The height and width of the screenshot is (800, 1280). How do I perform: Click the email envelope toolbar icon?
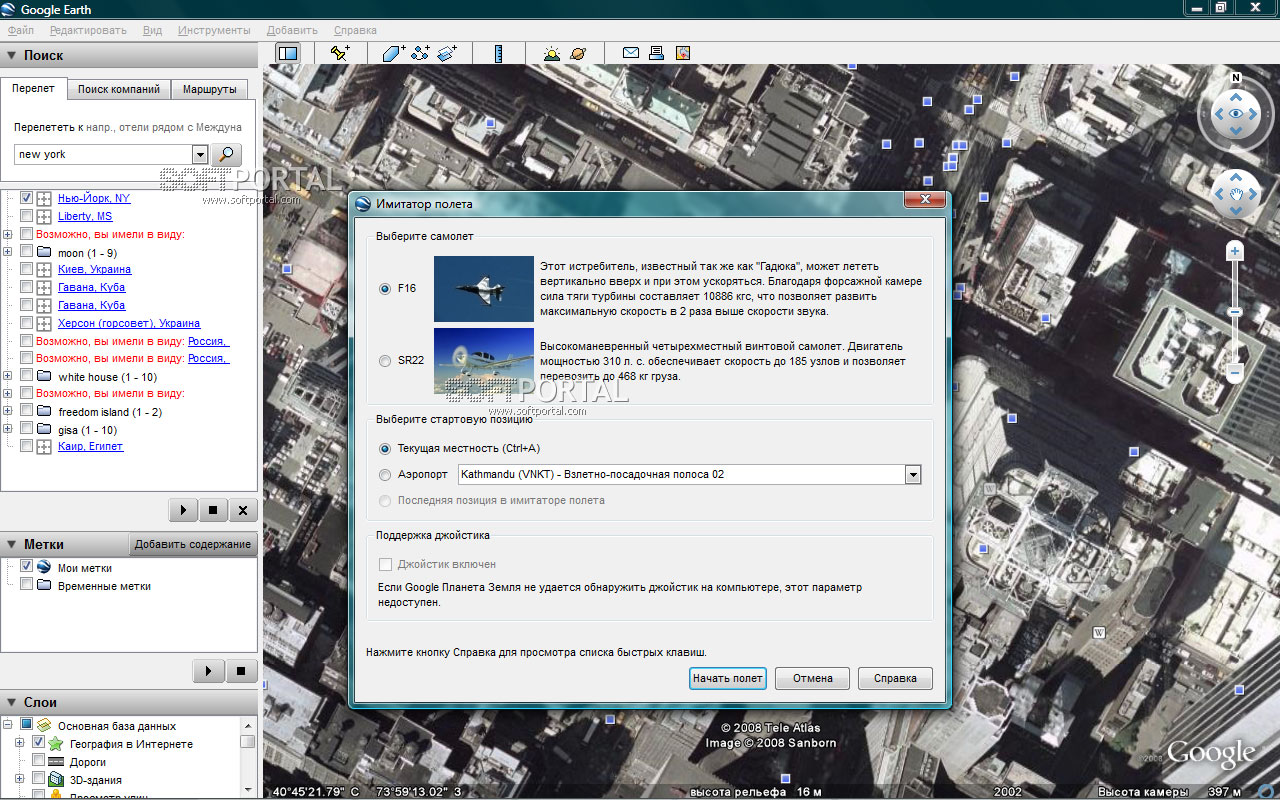pos(631,53)
